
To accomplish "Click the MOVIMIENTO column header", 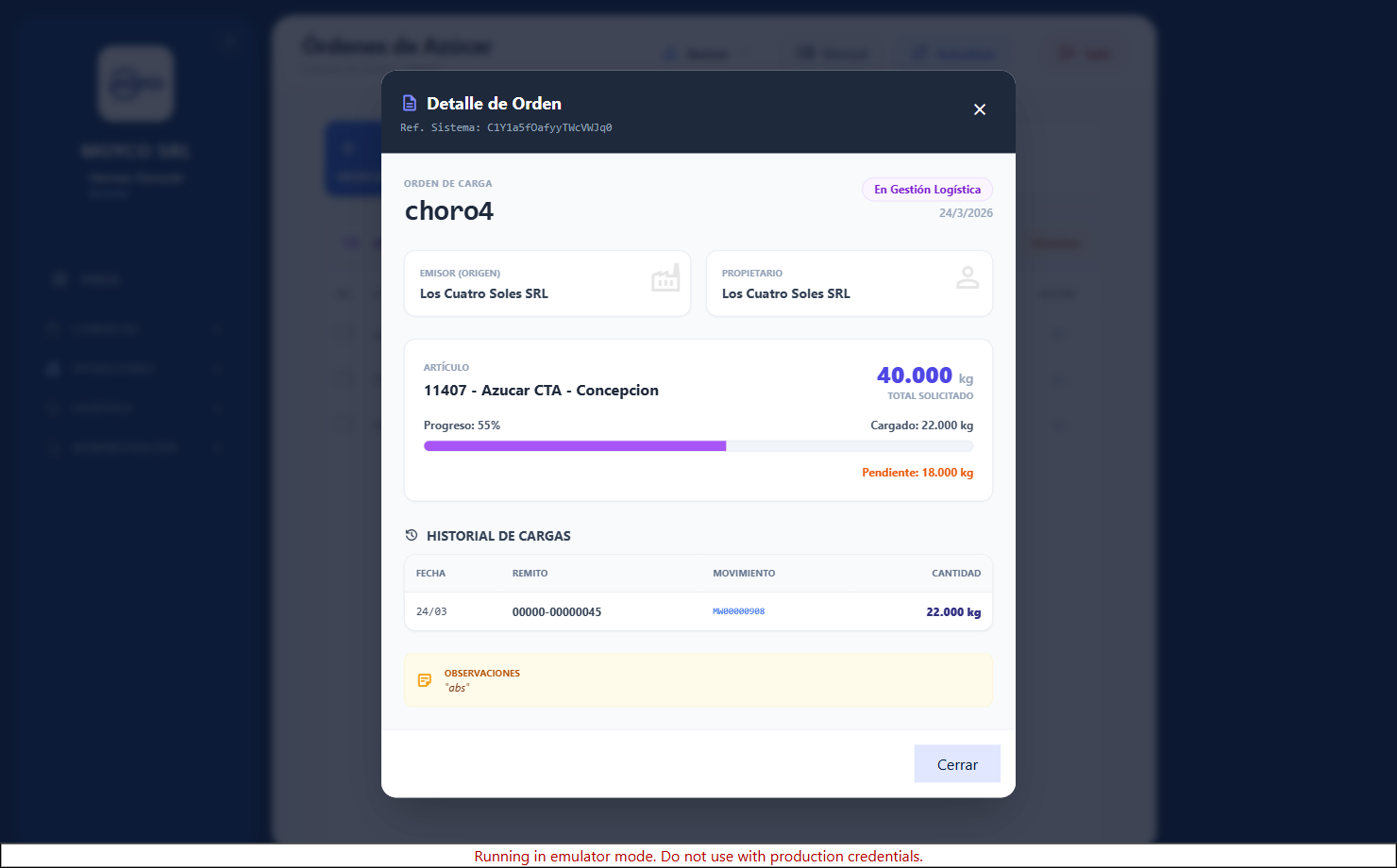I will [x=744, y=574].
